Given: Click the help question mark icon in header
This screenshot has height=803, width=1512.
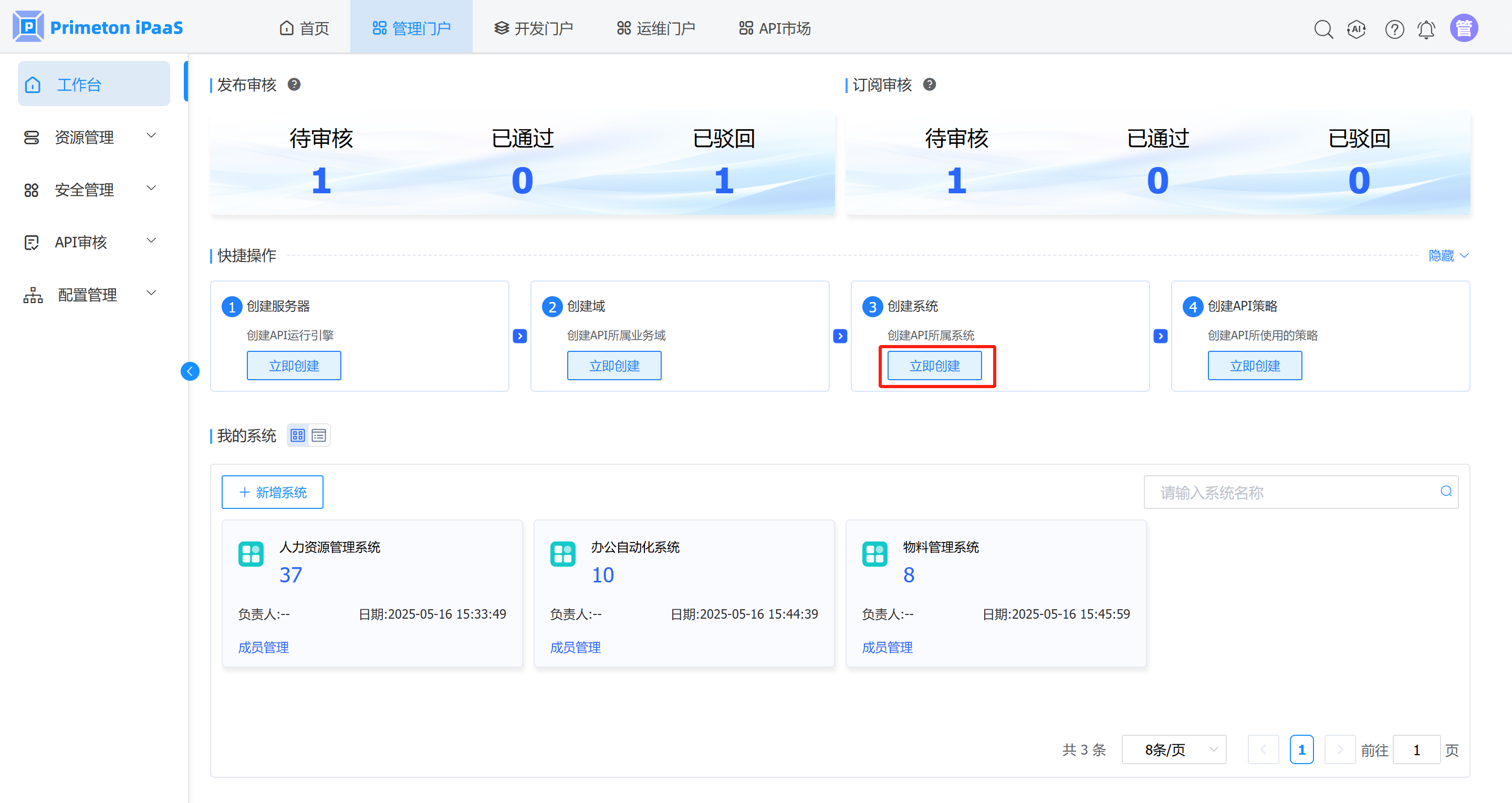Looking at the screenshot, I should click(1394, 29).
